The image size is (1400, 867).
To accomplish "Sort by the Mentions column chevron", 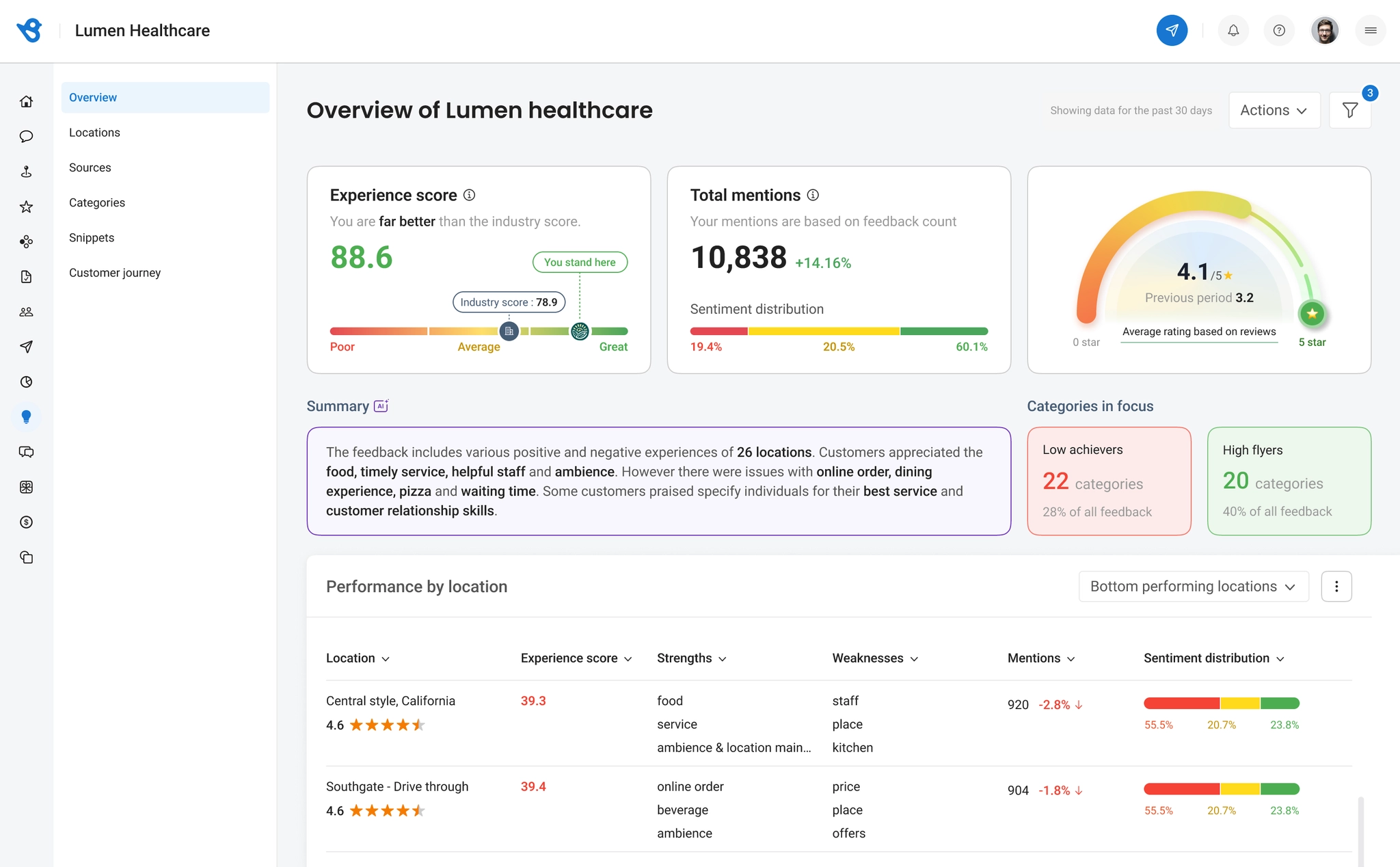I will [1071, 659].
